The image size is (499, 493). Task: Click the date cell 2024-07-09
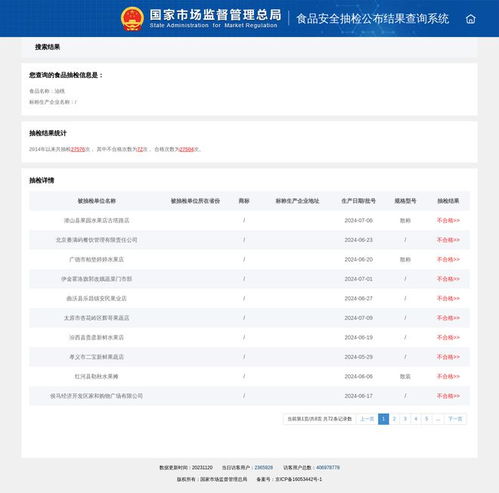(358, 318)
